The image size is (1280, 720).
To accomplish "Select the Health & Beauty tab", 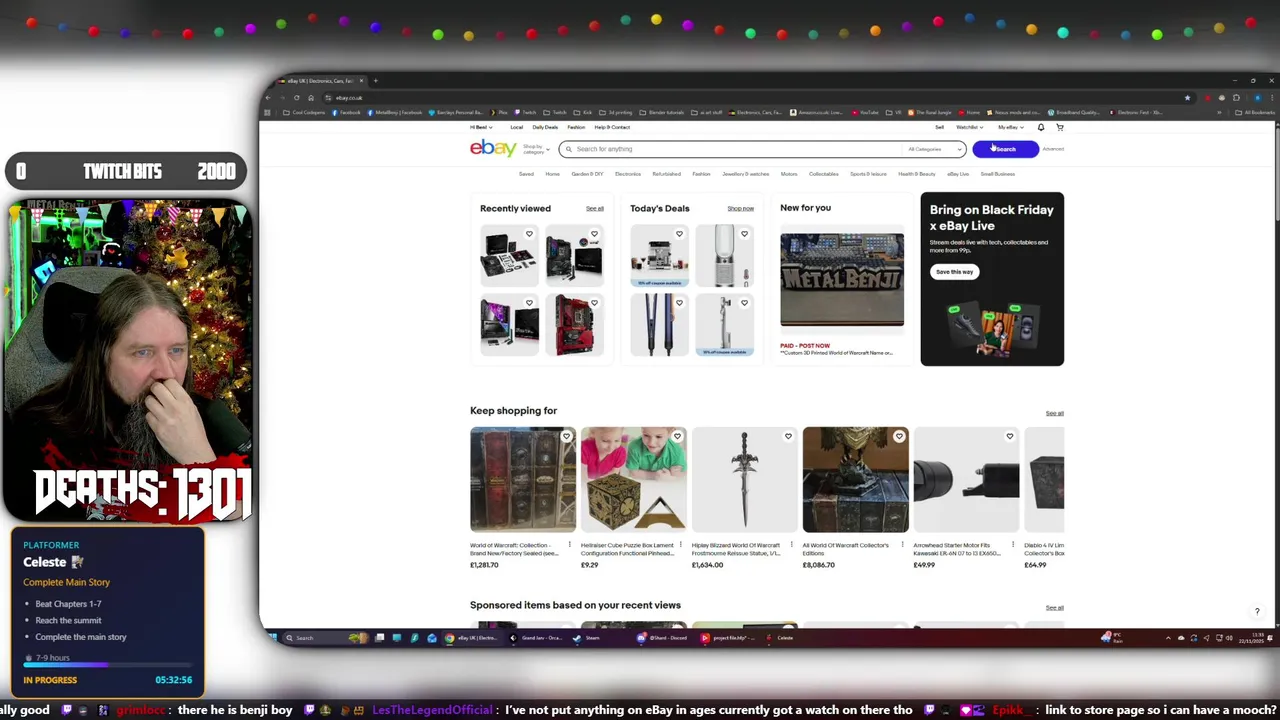I will click(x=916, y=174).
